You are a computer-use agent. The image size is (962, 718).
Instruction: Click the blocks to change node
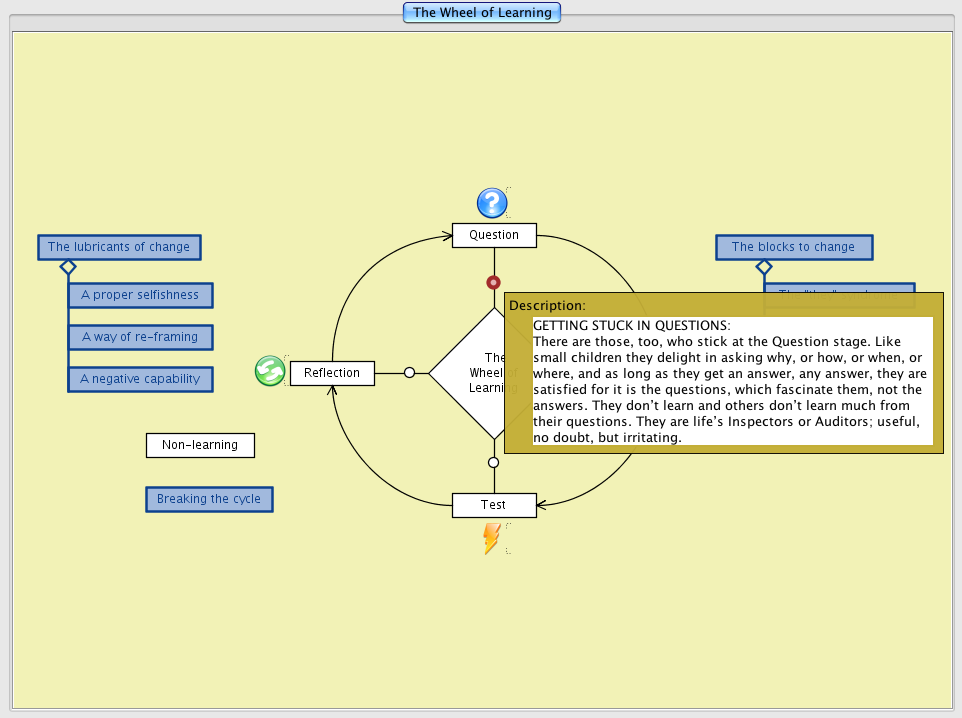pos(793,247)
